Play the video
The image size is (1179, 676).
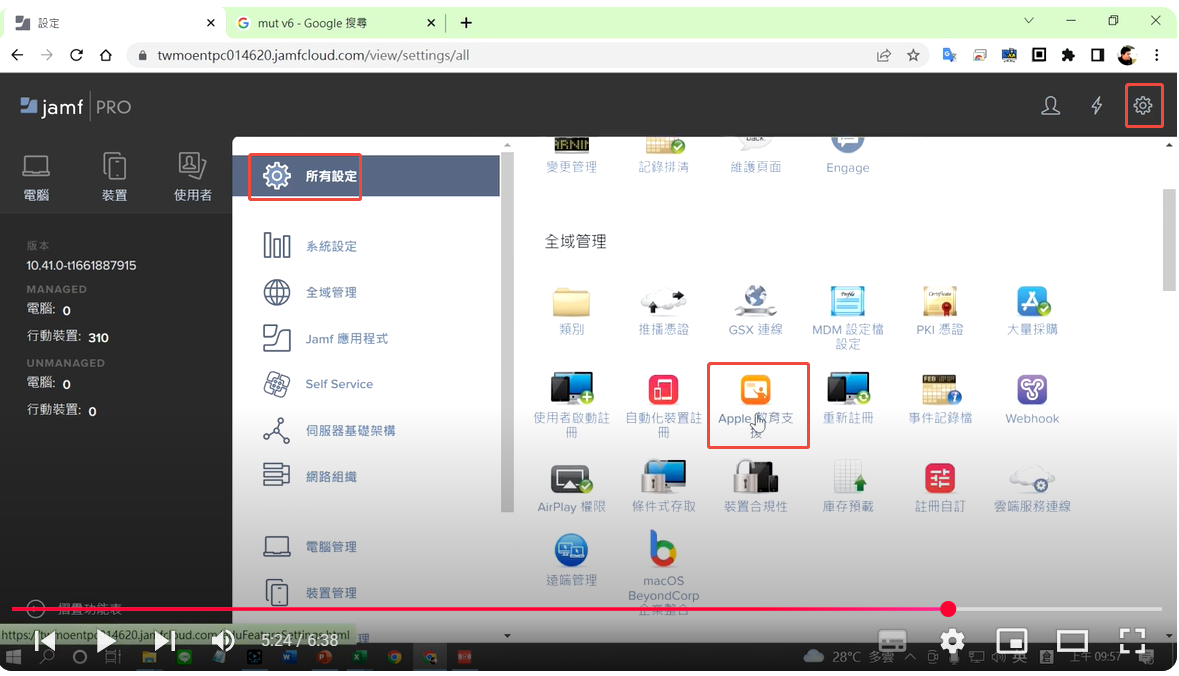[x=106, y=641]
